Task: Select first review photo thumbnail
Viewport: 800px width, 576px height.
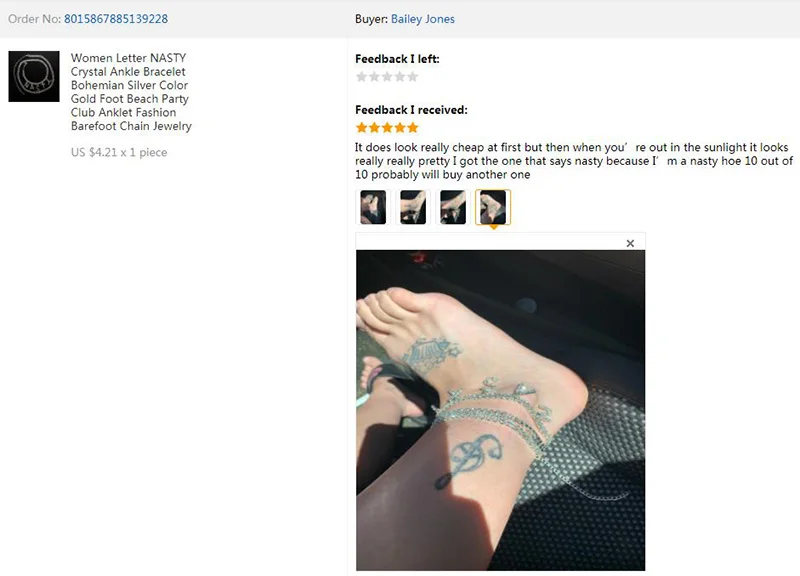Action: (373, 207)
